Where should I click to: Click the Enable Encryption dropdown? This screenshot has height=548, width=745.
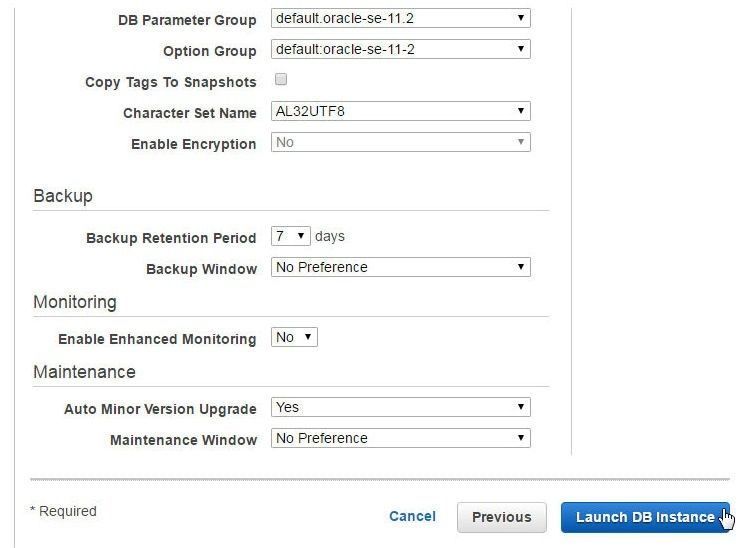(x=401, y=142)
